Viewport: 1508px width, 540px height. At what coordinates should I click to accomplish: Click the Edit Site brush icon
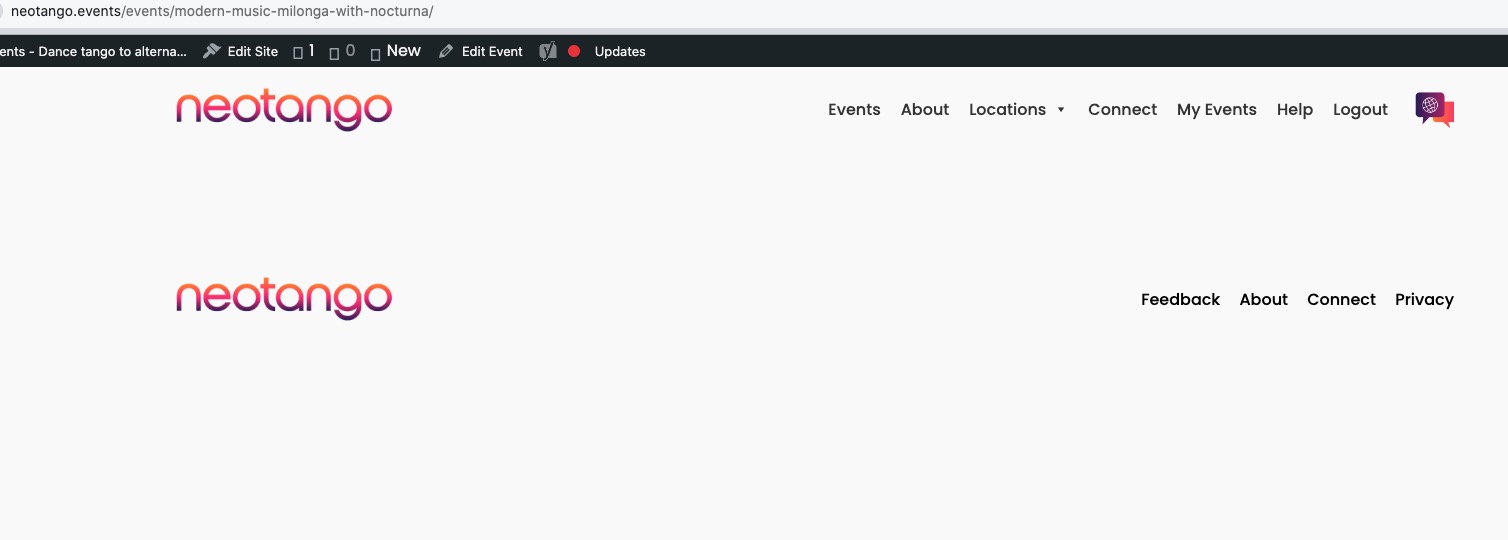coord(211,51)
